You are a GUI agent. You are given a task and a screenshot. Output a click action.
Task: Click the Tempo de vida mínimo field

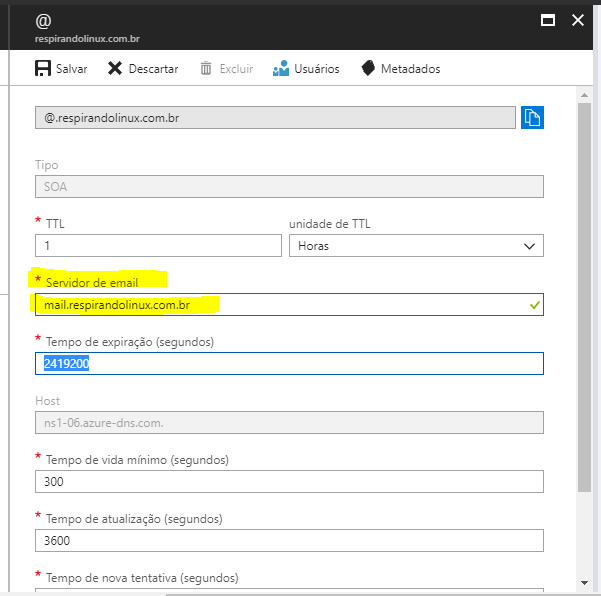tap(289, 481)
